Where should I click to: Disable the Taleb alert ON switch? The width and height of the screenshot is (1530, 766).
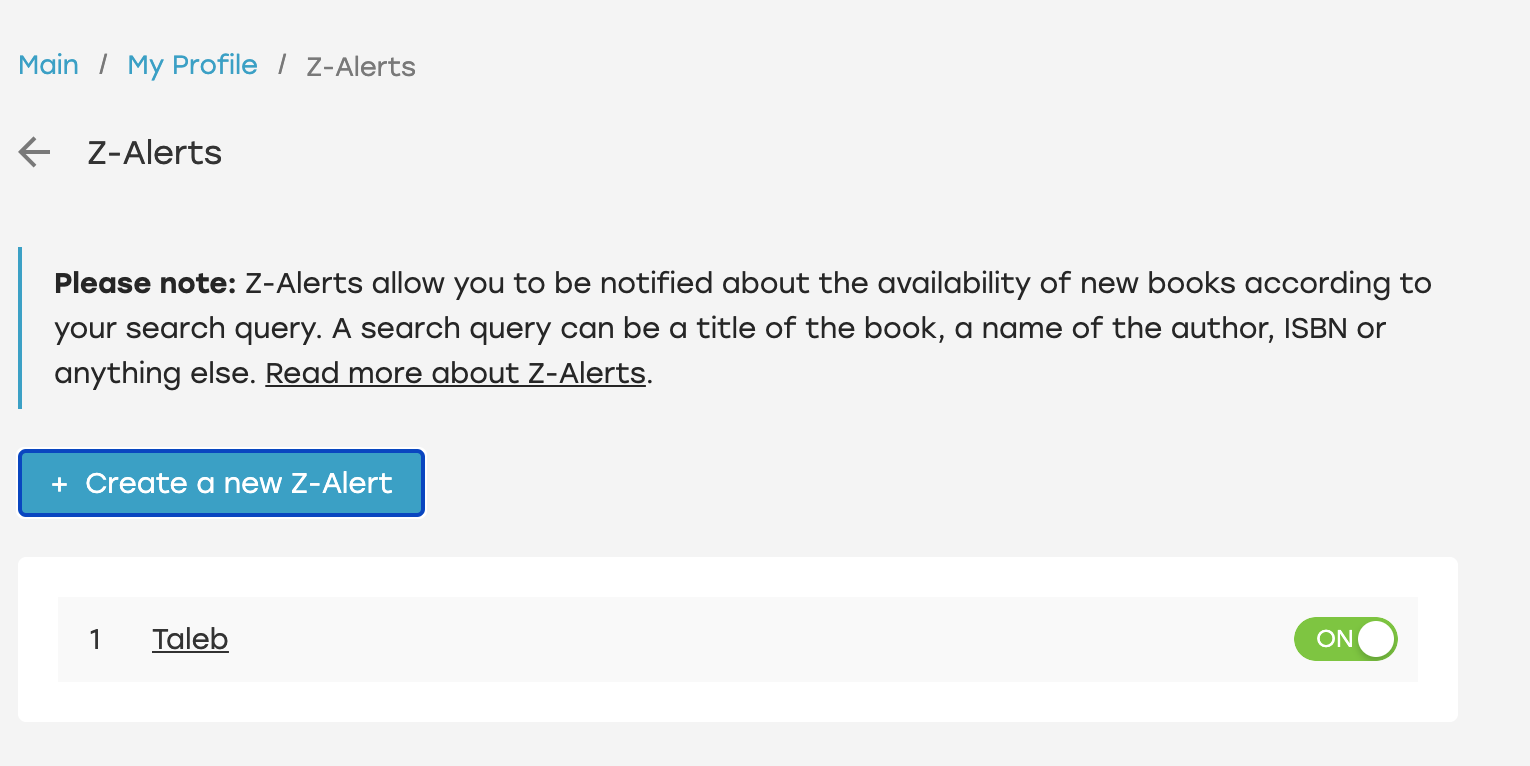point(1345,639)
